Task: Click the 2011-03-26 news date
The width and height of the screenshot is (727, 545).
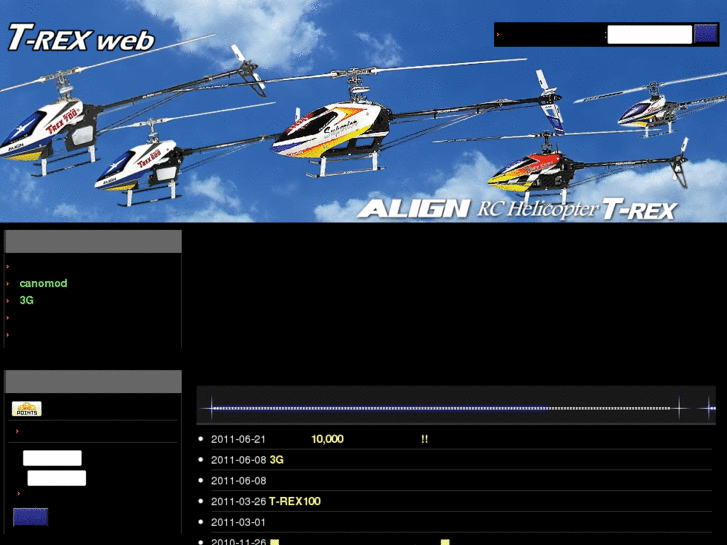Action: pos(238,501)
